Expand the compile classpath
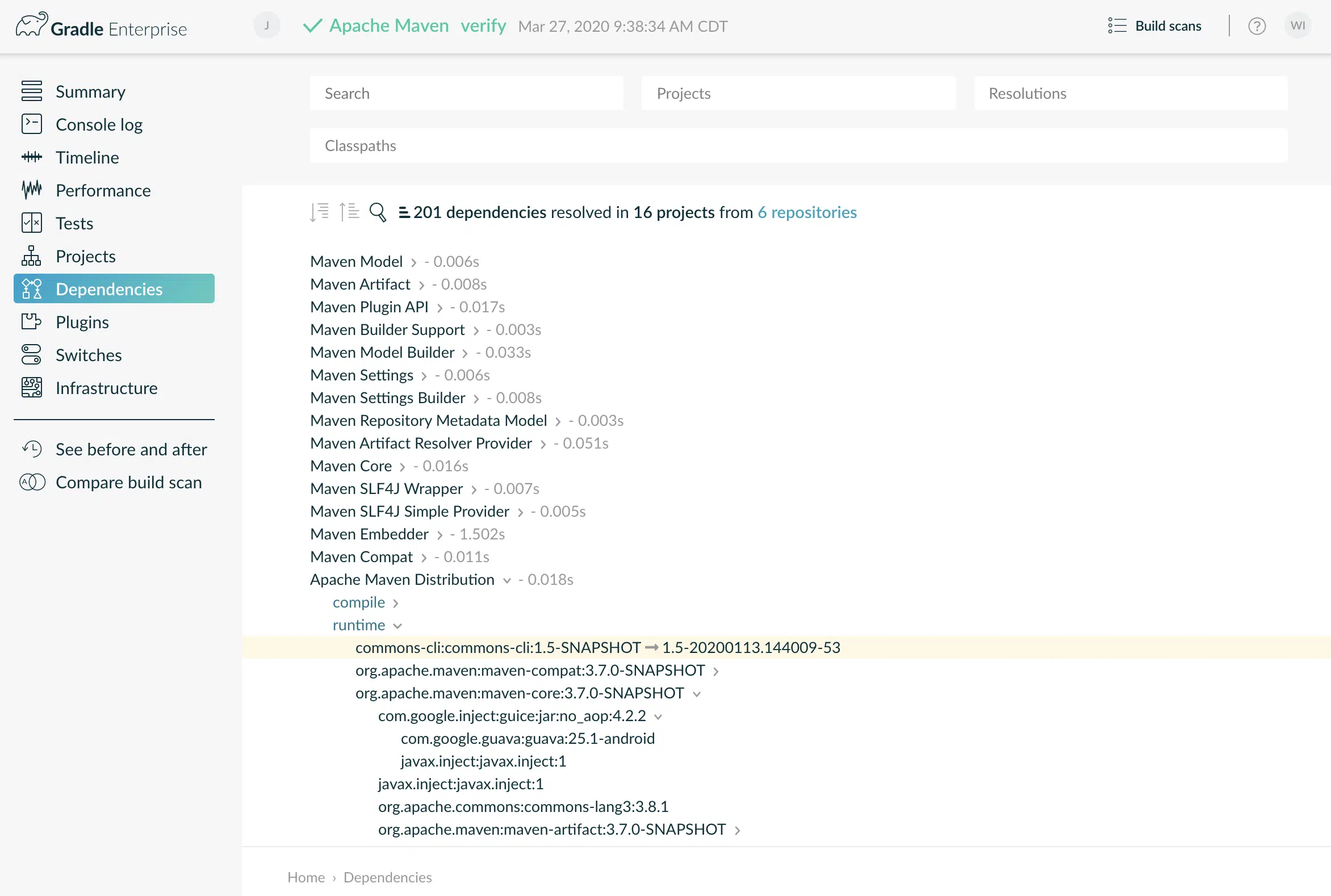 click(x=395, y=603)
